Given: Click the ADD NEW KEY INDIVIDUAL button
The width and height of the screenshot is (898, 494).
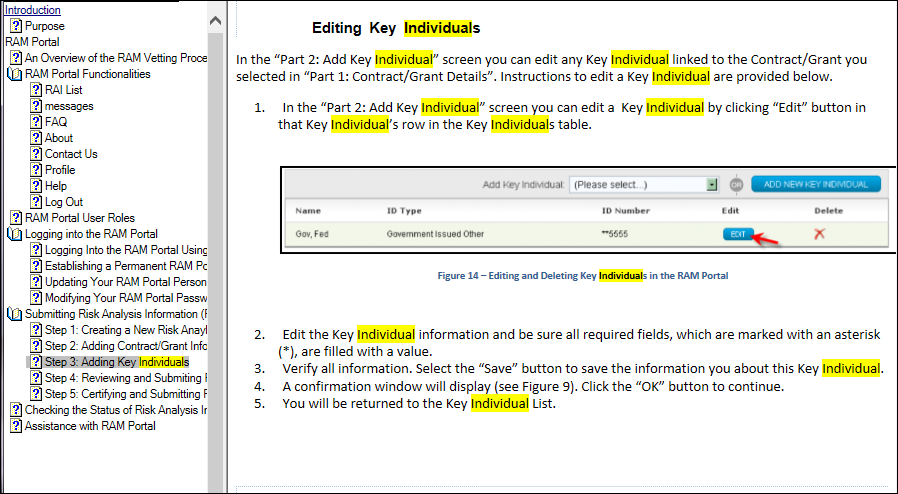Looking at the screenshot, I should [816, 185].
